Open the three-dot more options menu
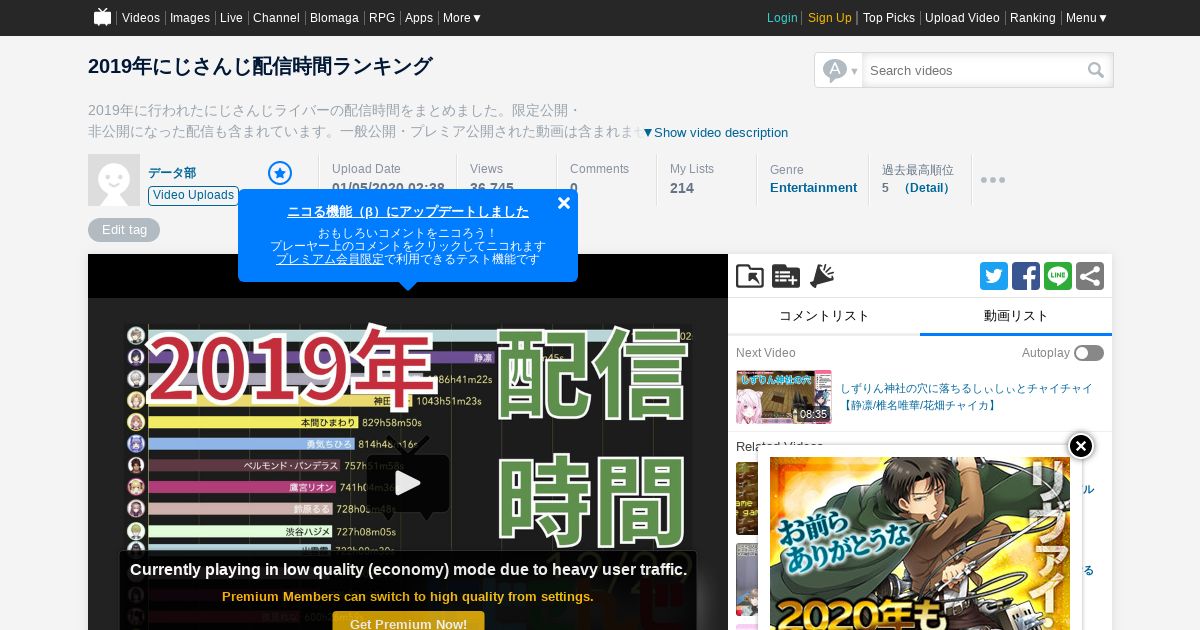 [993, 180]
